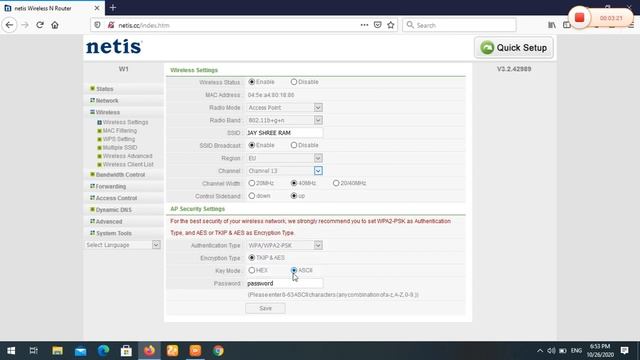Show hidden tray icons chevron
Screen dimensions: 640x360
click(540, 351)
